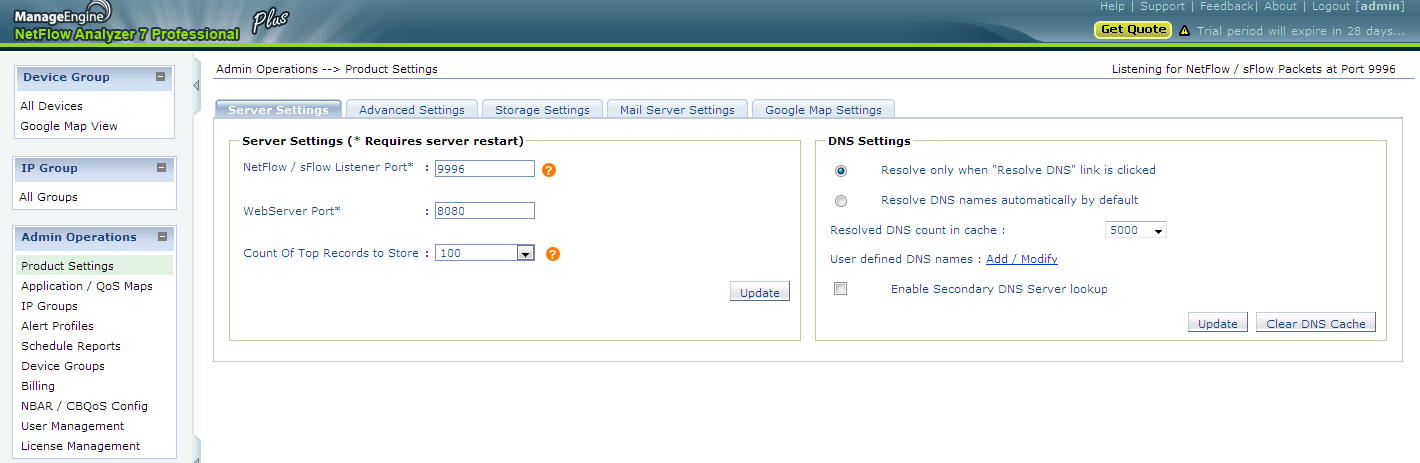Click the Clear DNS Cache button
The image size is (1420, 463).
1316,323
